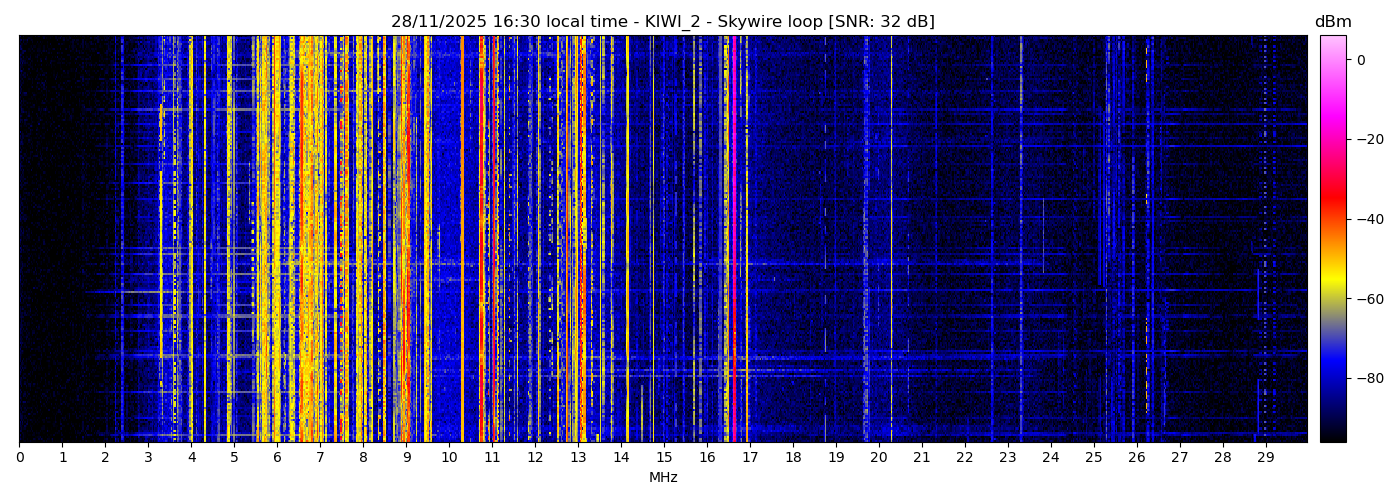Viewport: 1400px width, 500px height.
Task: Click the 10 MHz x-axis tick label
Action: coord(449,457)
